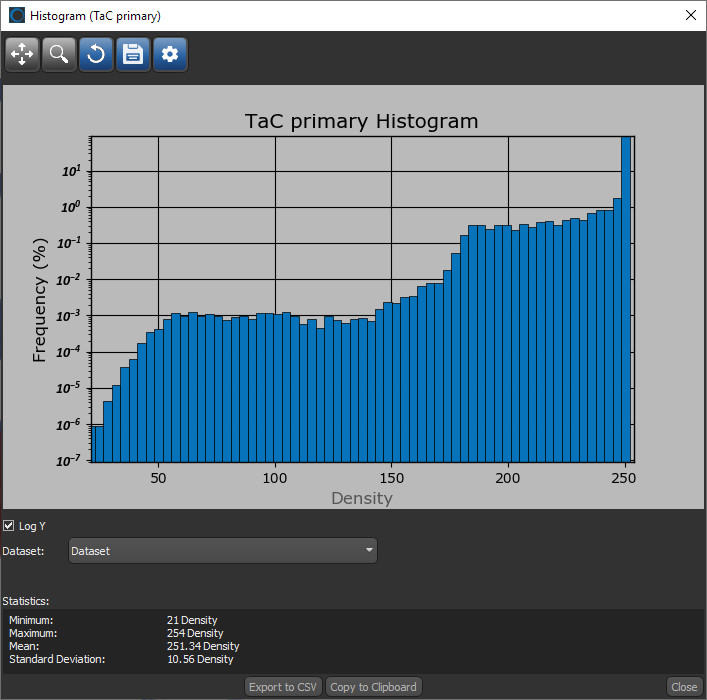707x700 pixels.
Task: Click the Close button at the bottom right
Action: click(x=684, y=687)
